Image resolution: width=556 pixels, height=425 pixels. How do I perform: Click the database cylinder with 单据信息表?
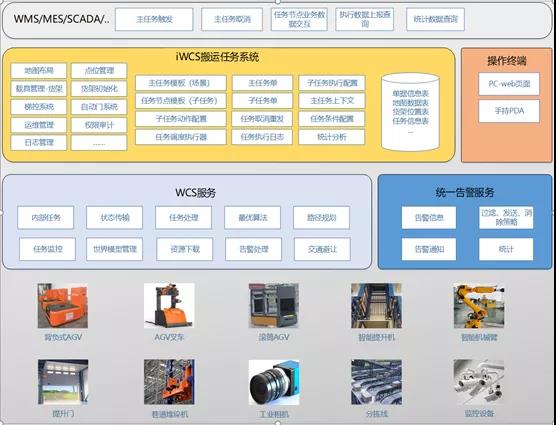(410, 112)
